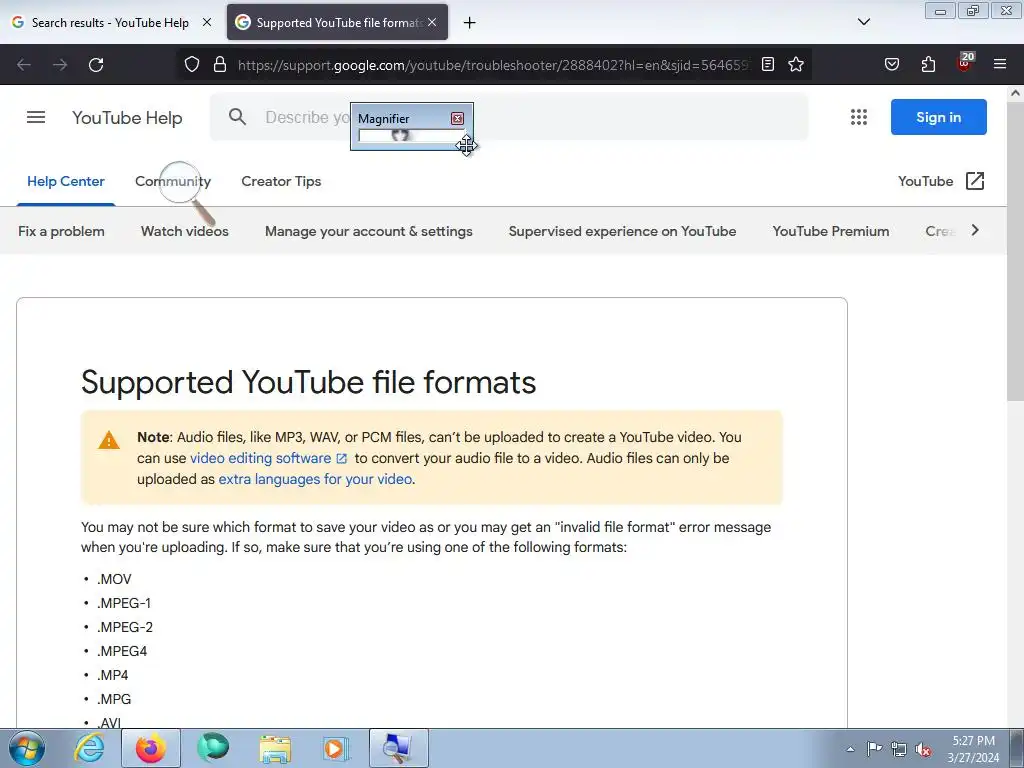Image resolution: width=1024 pixels, height=768 pixels.
Task: Launch Internet Explorer from the taskbar
Action: point(89,748)
